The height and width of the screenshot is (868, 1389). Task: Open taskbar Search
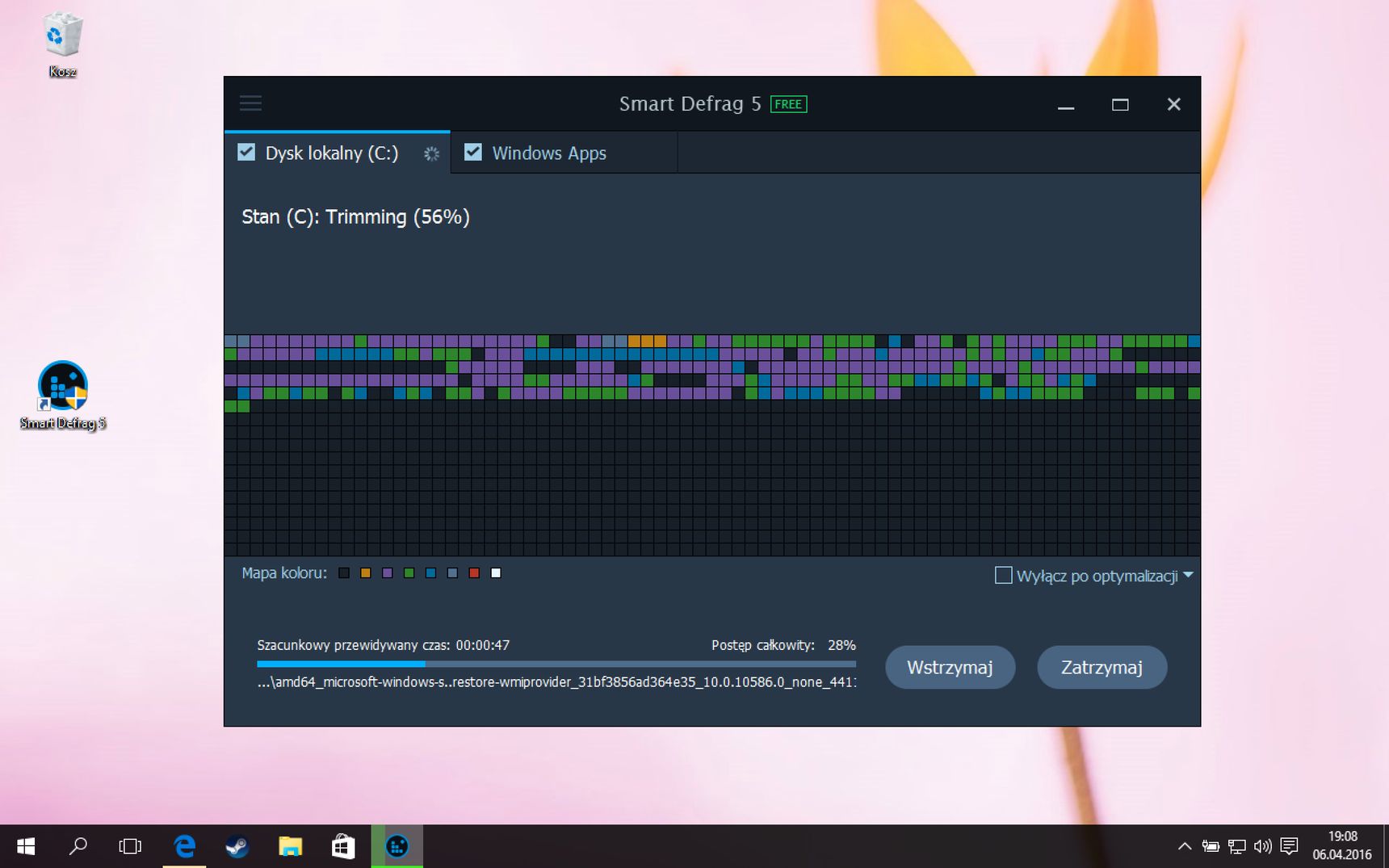pos(78,846)
